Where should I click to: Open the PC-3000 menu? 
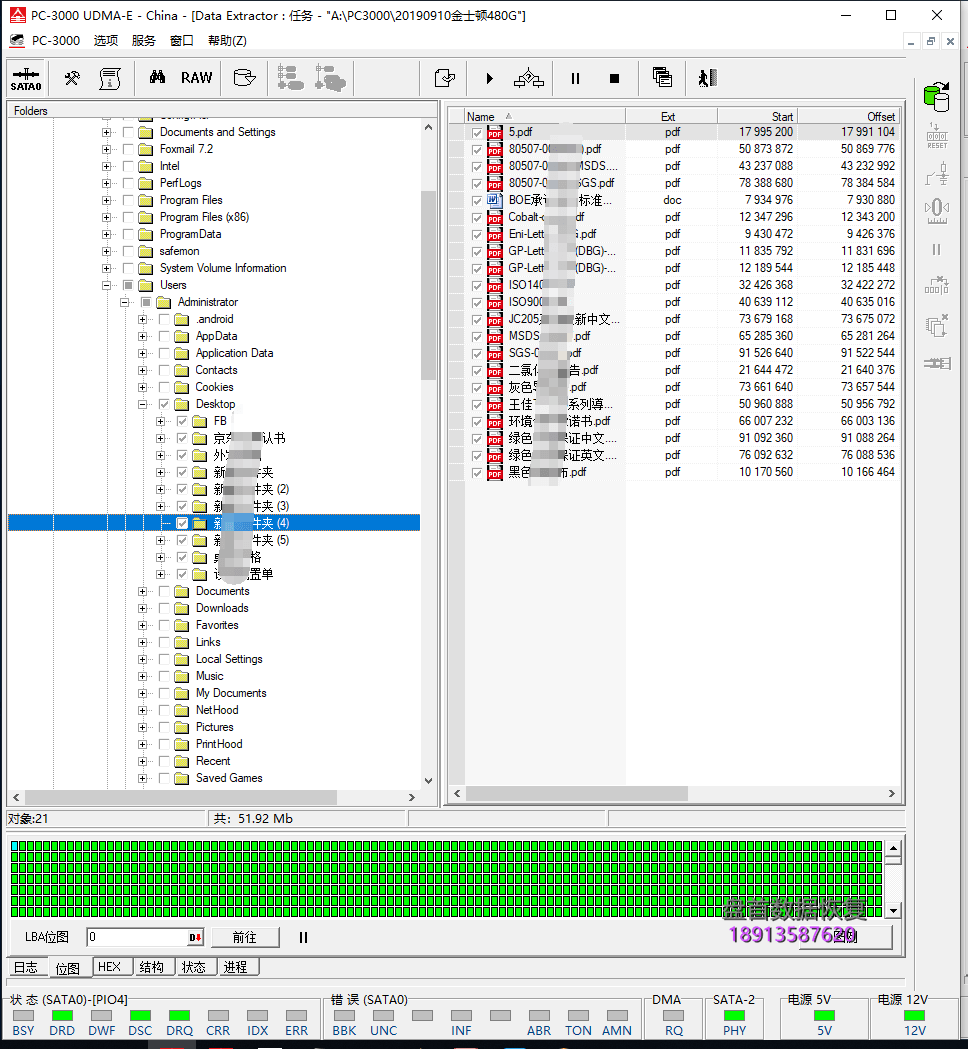click(56, 41)
